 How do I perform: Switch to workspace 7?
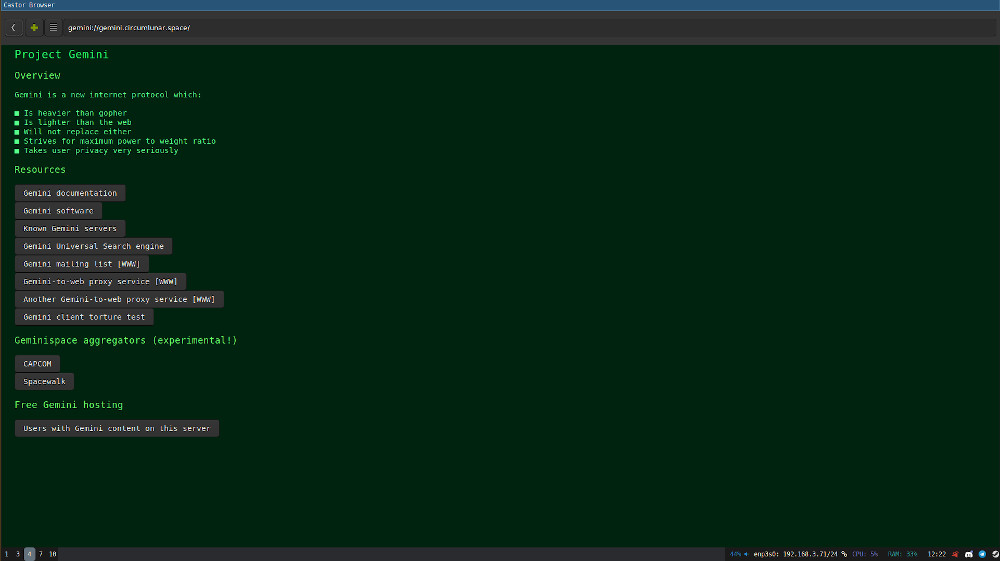(41, 554)
